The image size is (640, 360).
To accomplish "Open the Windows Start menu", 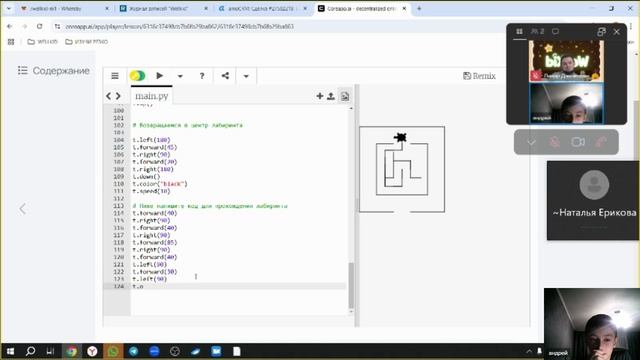I will [10, 351].
